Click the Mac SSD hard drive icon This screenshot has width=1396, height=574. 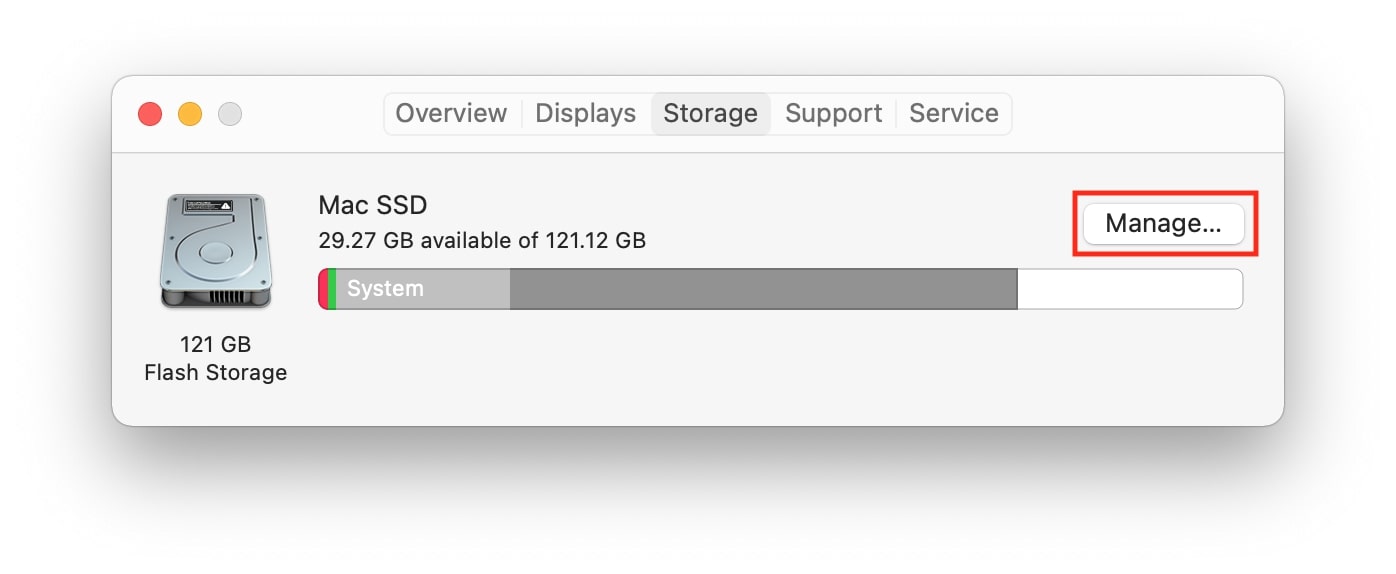coord(215,251)
